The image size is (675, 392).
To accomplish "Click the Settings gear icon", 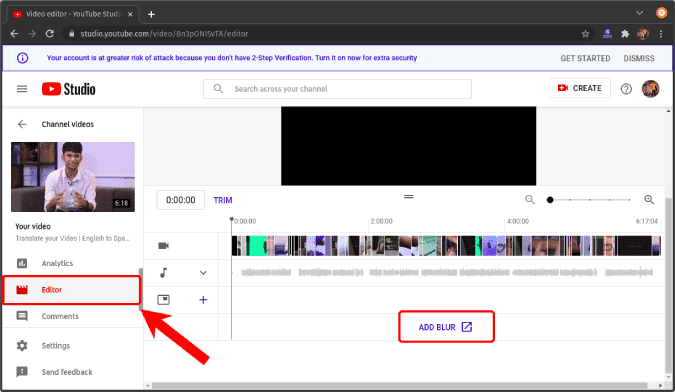I will coord(22,346).
